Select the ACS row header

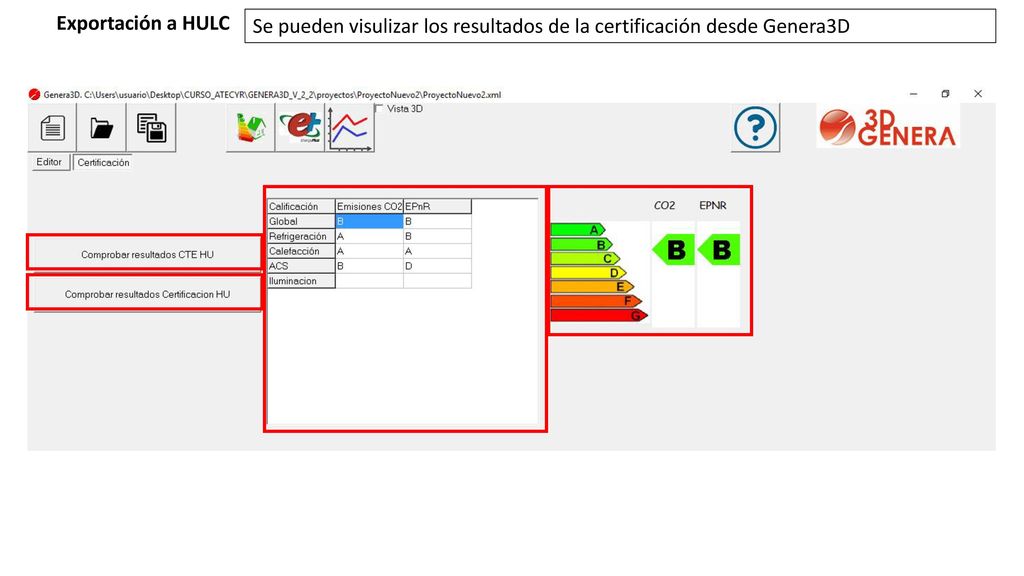click(x=301, y=266)
